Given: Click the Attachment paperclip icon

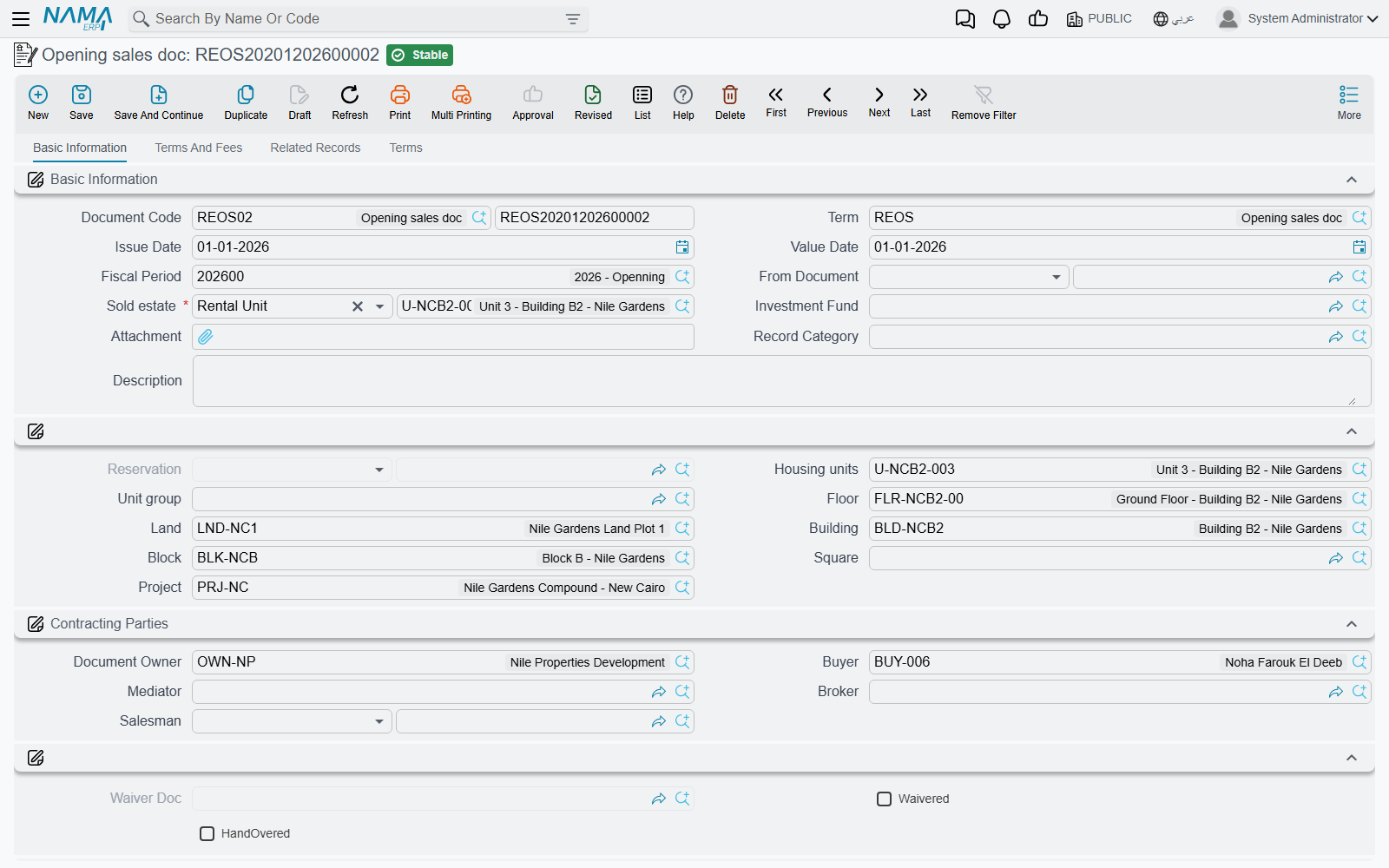Looking at the screenshot, I should click(206, 337).
